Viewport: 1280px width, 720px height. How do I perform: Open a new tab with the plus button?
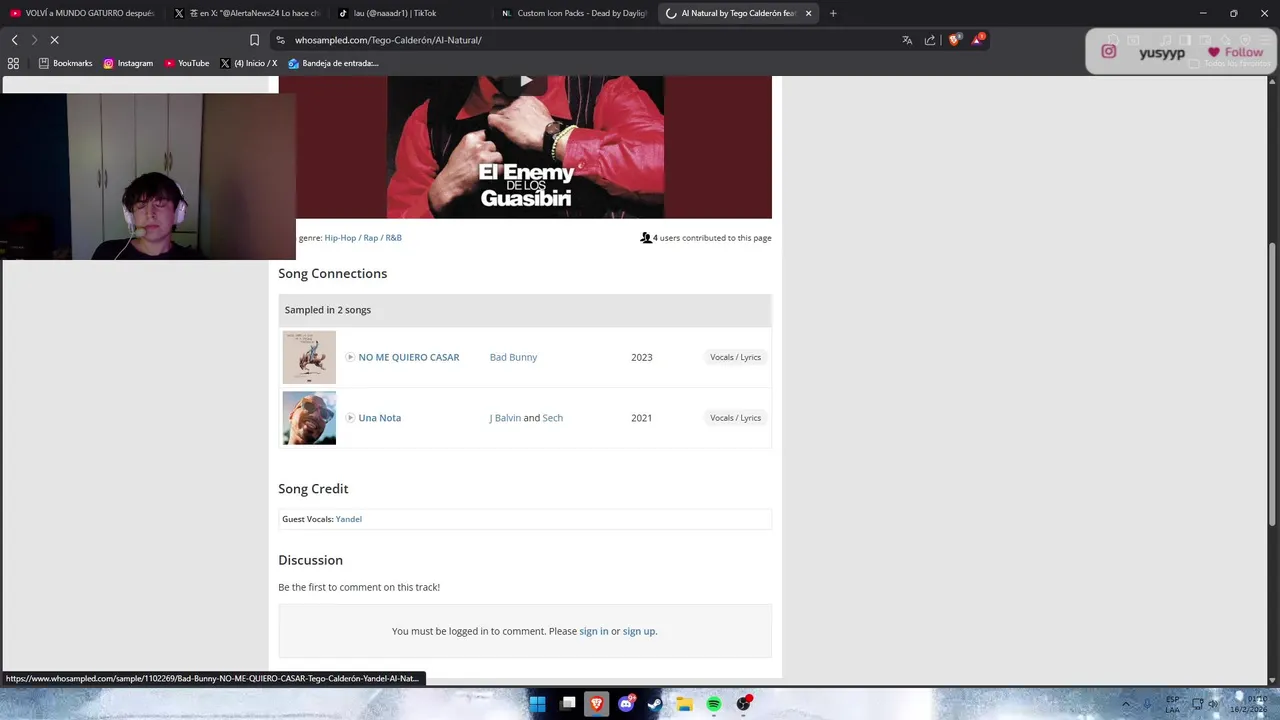pyautogui.click(x=833, y=13)
